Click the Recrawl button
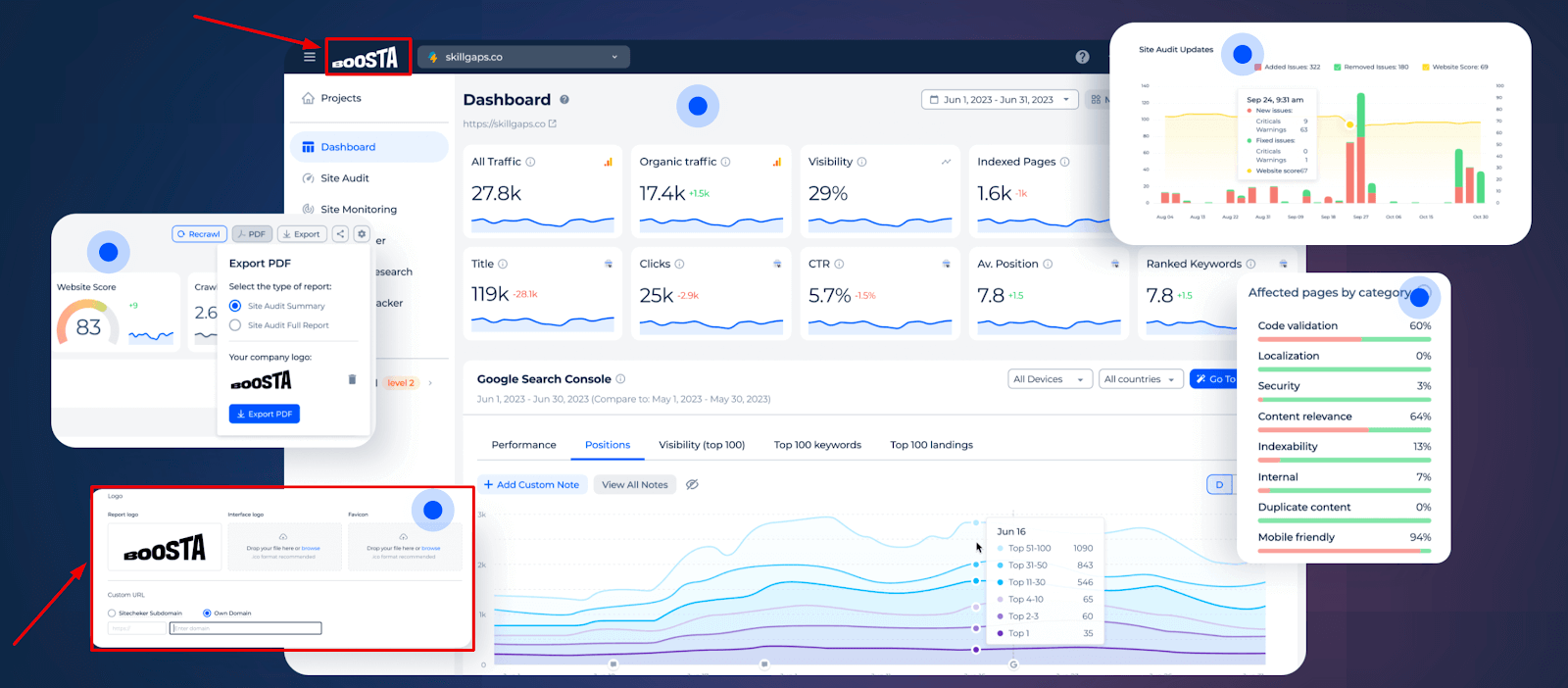 tap(199, 234)
